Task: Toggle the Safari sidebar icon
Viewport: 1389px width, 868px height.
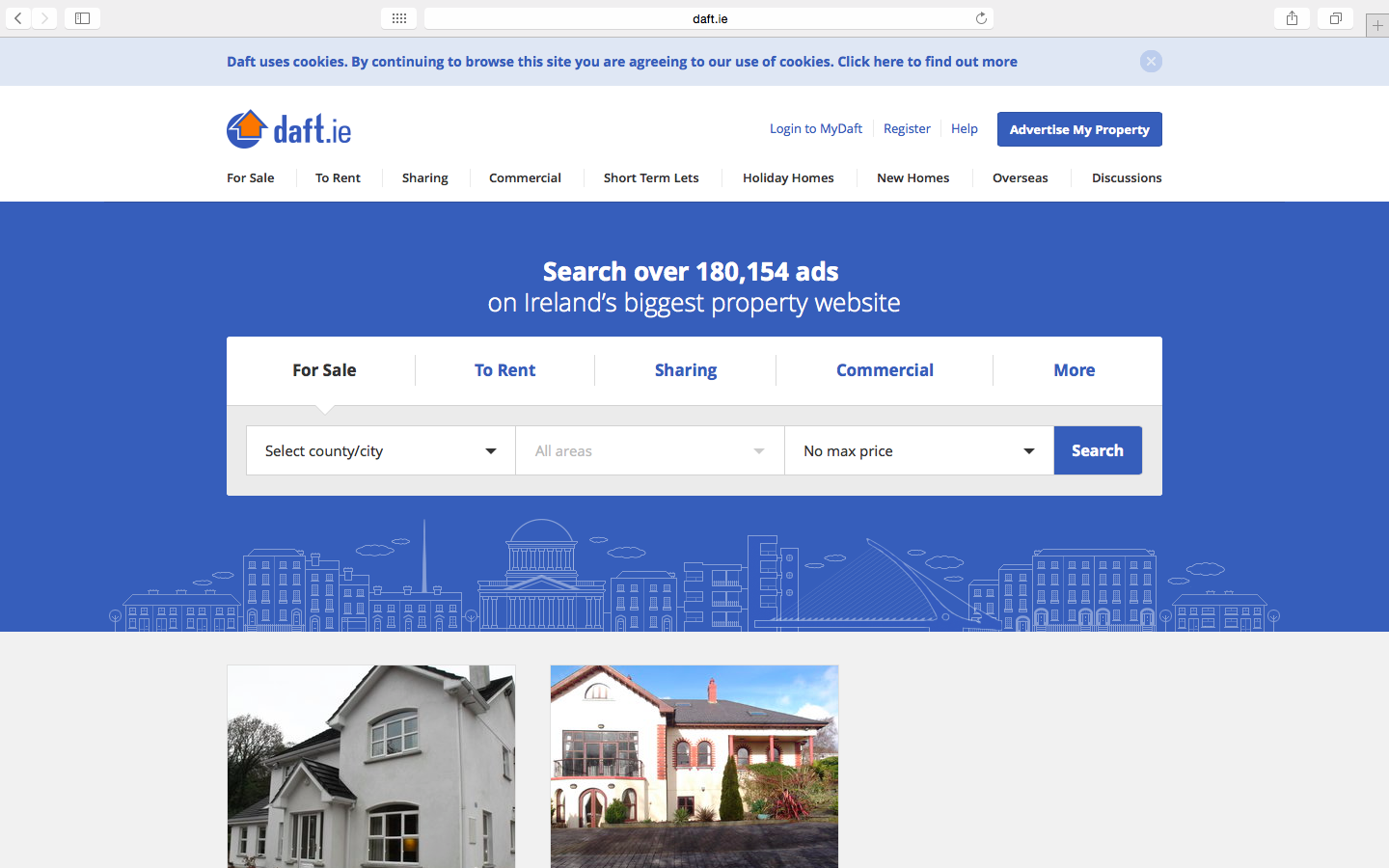Action: click(83, 18)
